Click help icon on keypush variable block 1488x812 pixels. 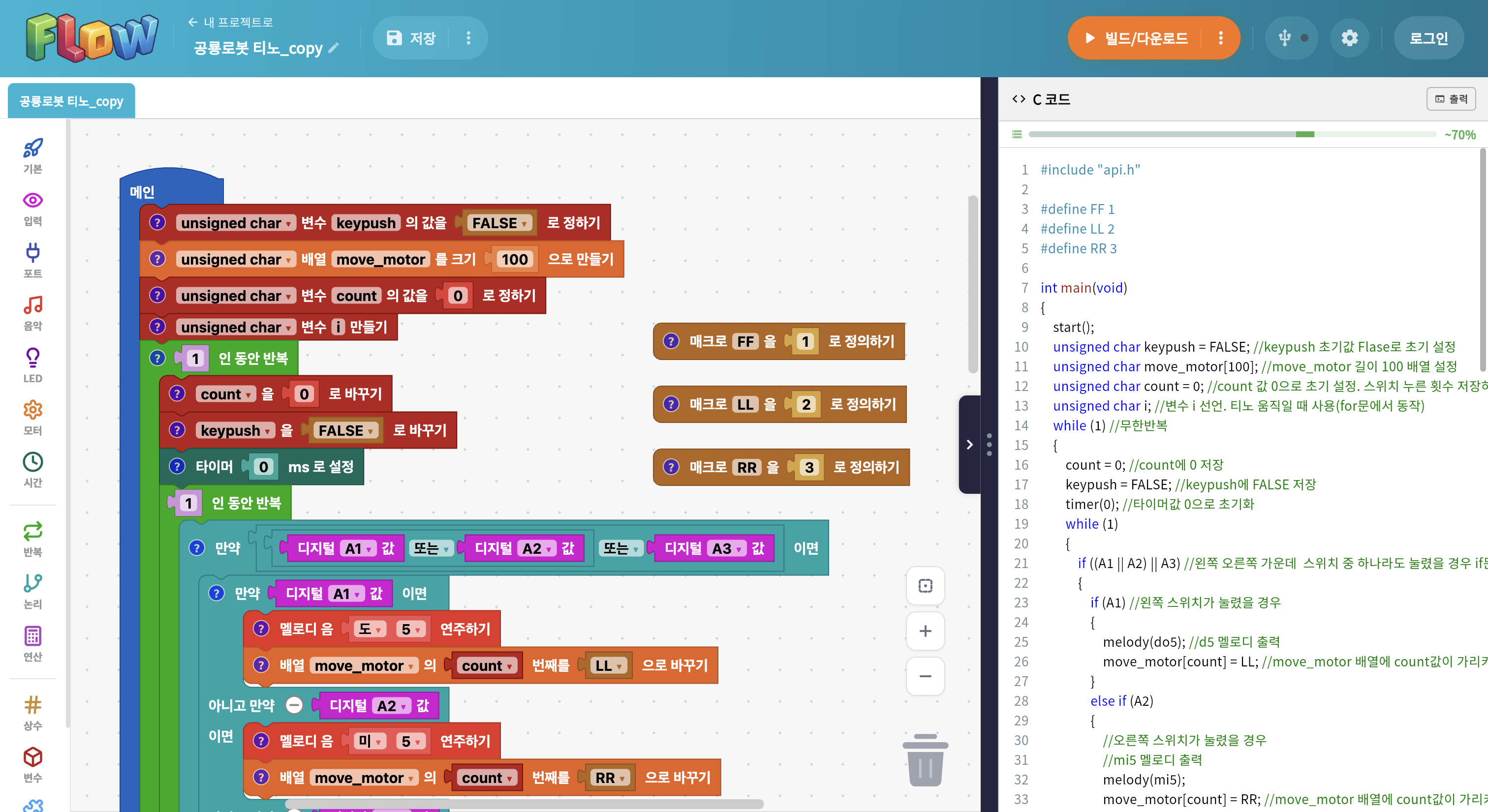point(157,222)
